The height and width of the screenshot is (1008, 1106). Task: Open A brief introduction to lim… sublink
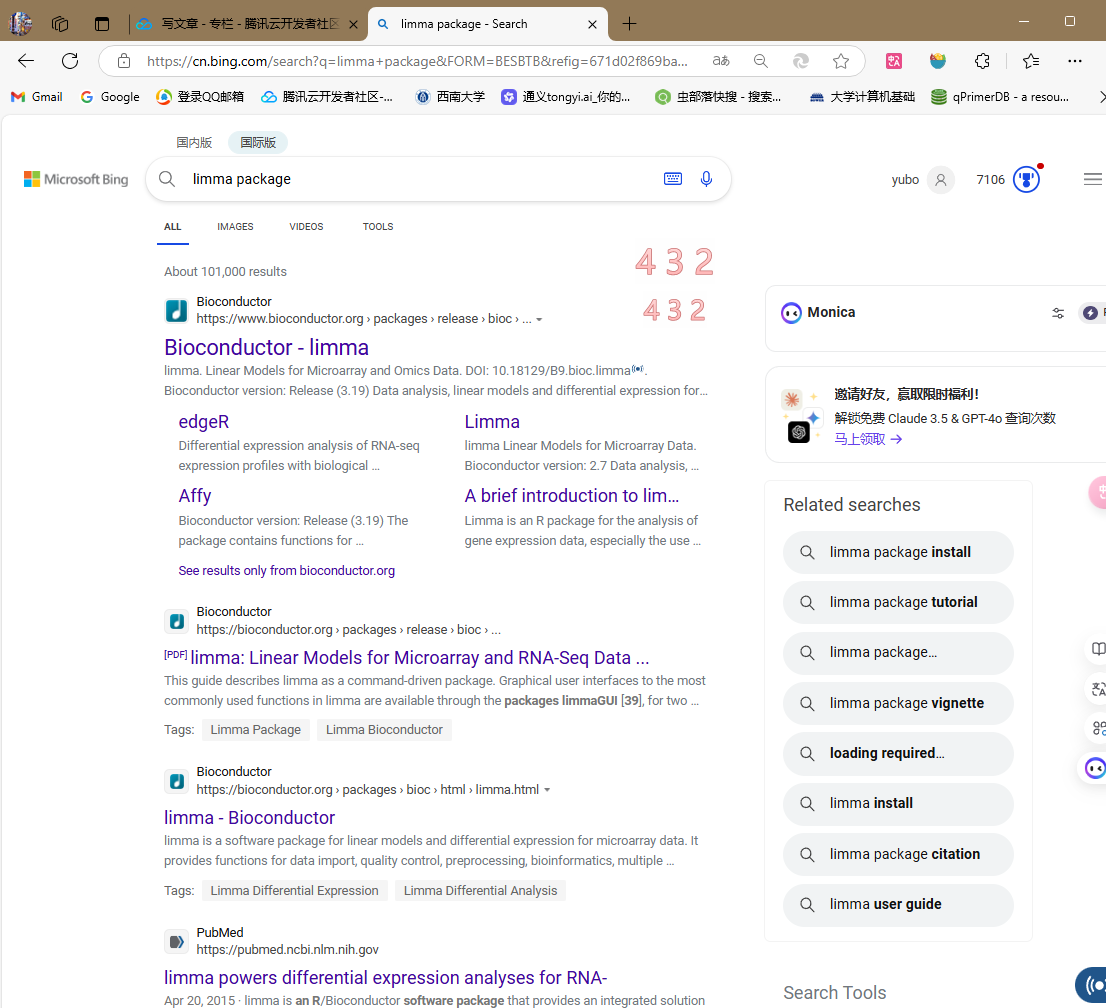pos(572,496)
